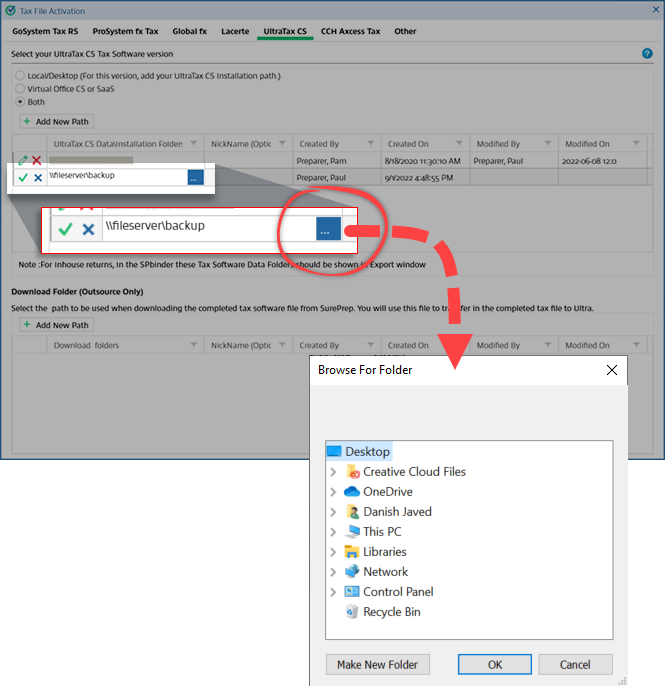This screenshot has width=665, height=686.
Task: Open NickName column filter in upper table
Action: click(282, 144)
